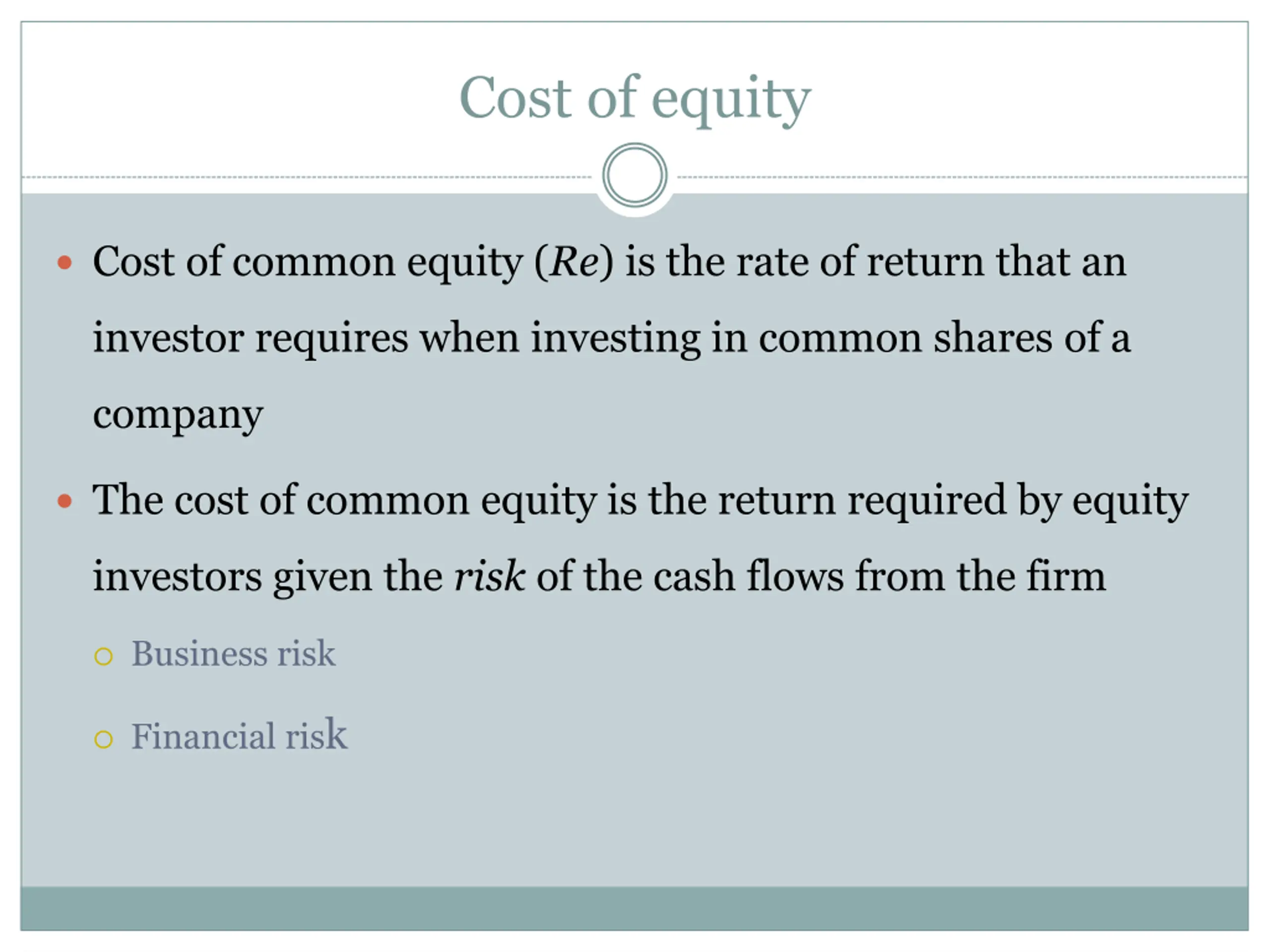Click the first orange bullet point
This screenshot has width=1270, height=952.
[x=65, y=263]
